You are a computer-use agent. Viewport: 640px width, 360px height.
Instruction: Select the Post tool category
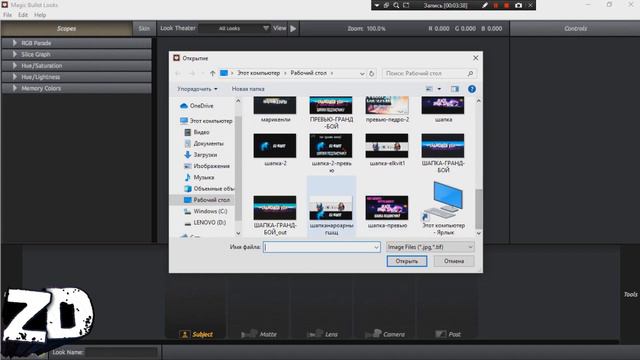pos(448,334)
